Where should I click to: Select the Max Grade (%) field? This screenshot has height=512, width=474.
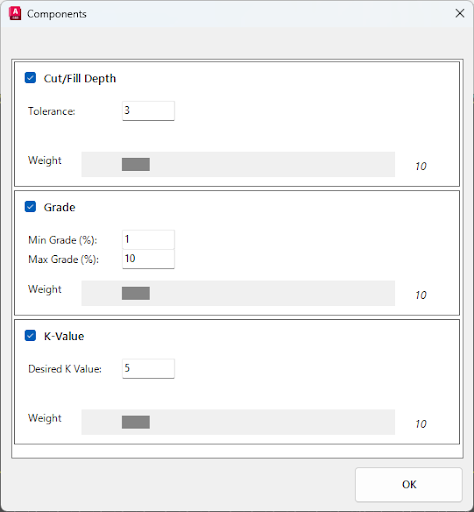(x=148, y=259)
